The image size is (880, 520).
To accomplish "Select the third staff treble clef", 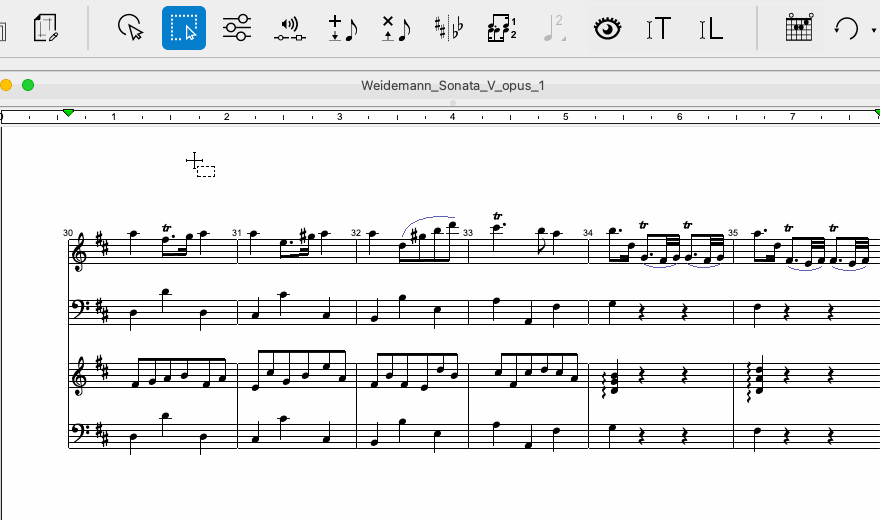I will [x=80, y=375].
